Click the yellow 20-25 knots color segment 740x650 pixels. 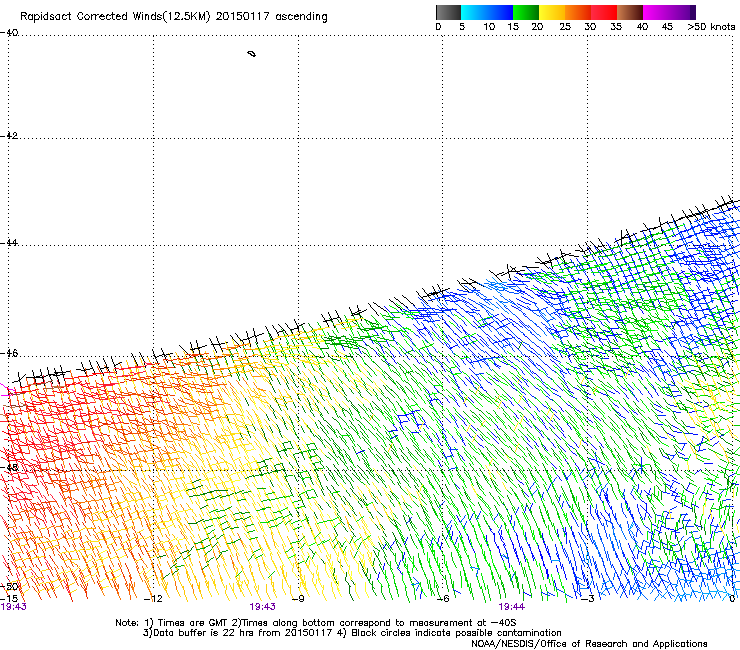point(552,12)
